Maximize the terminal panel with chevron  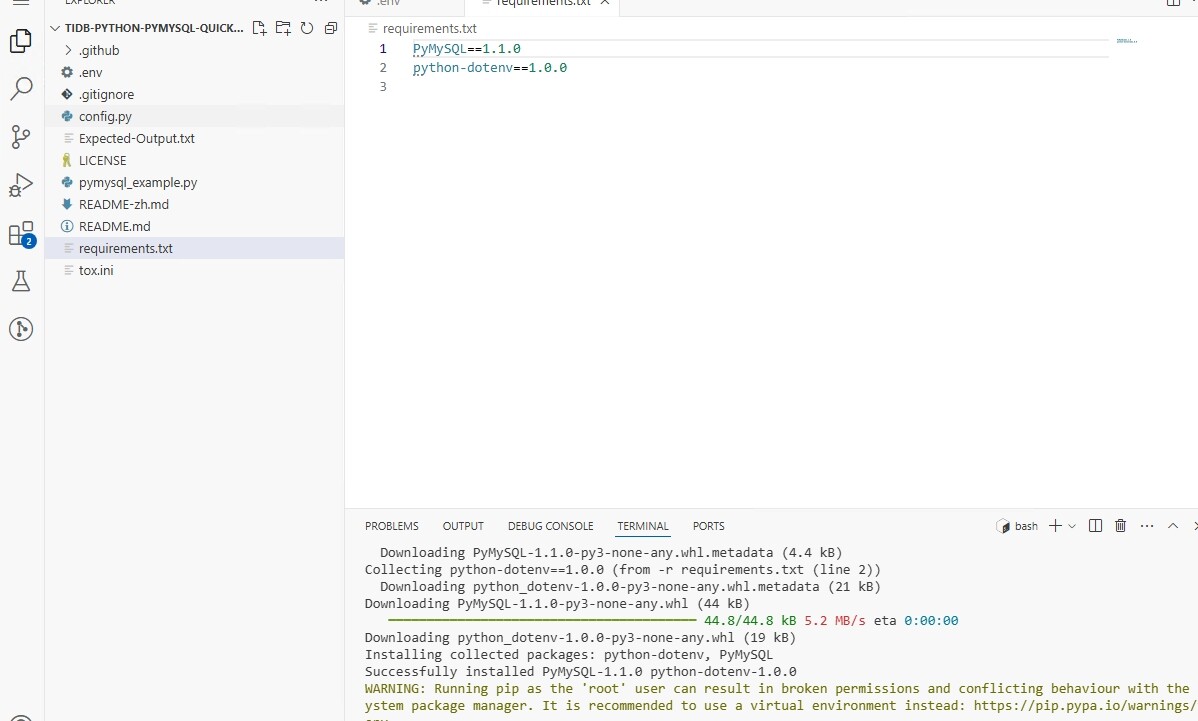[1173, 526]
